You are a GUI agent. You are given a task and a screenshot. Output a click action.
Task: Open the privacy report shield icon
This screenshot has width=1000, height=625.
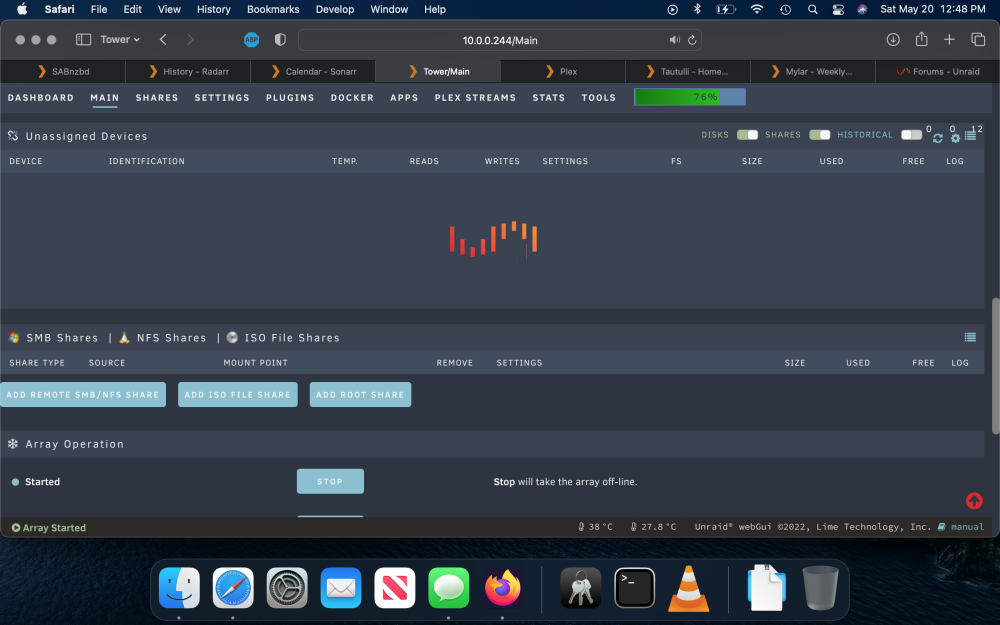coord(280,40)
